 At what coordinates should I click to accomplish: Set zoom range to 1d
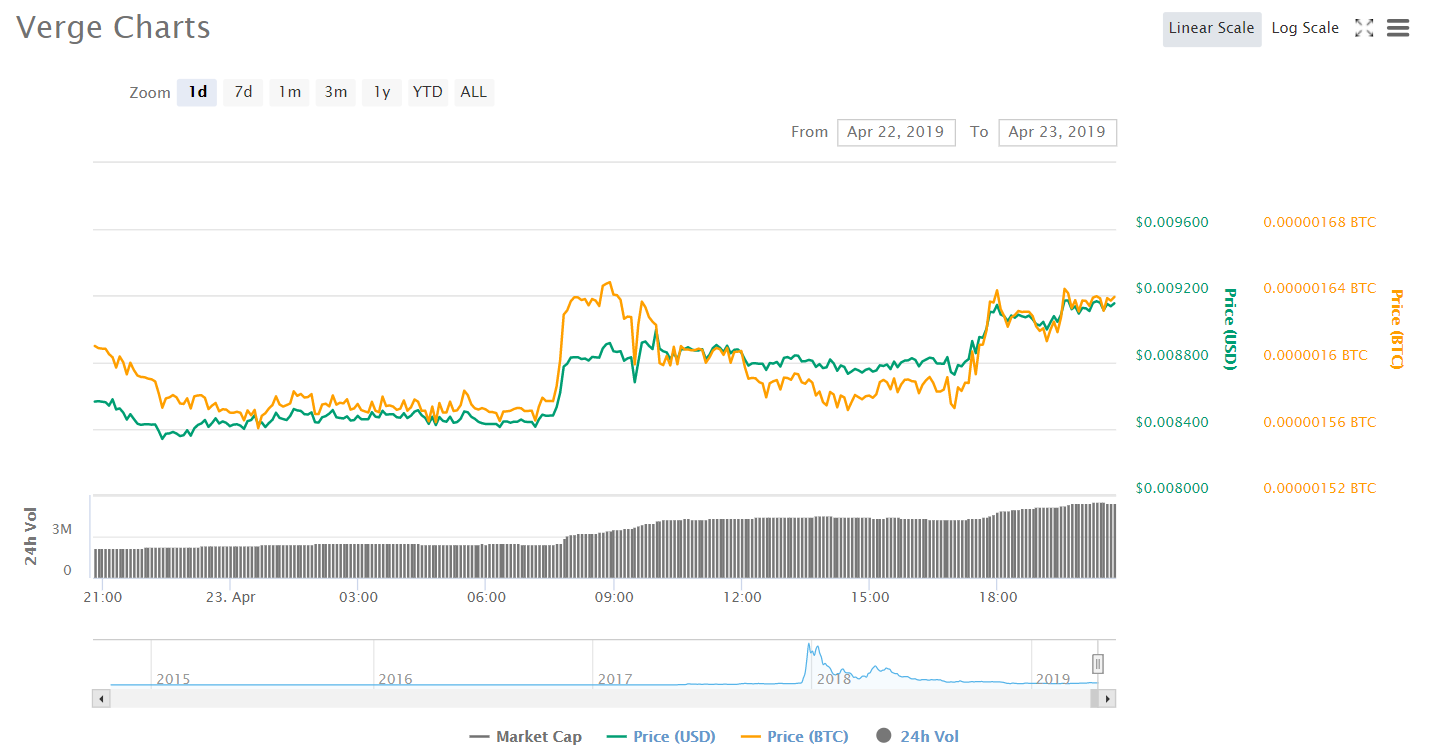197,92
